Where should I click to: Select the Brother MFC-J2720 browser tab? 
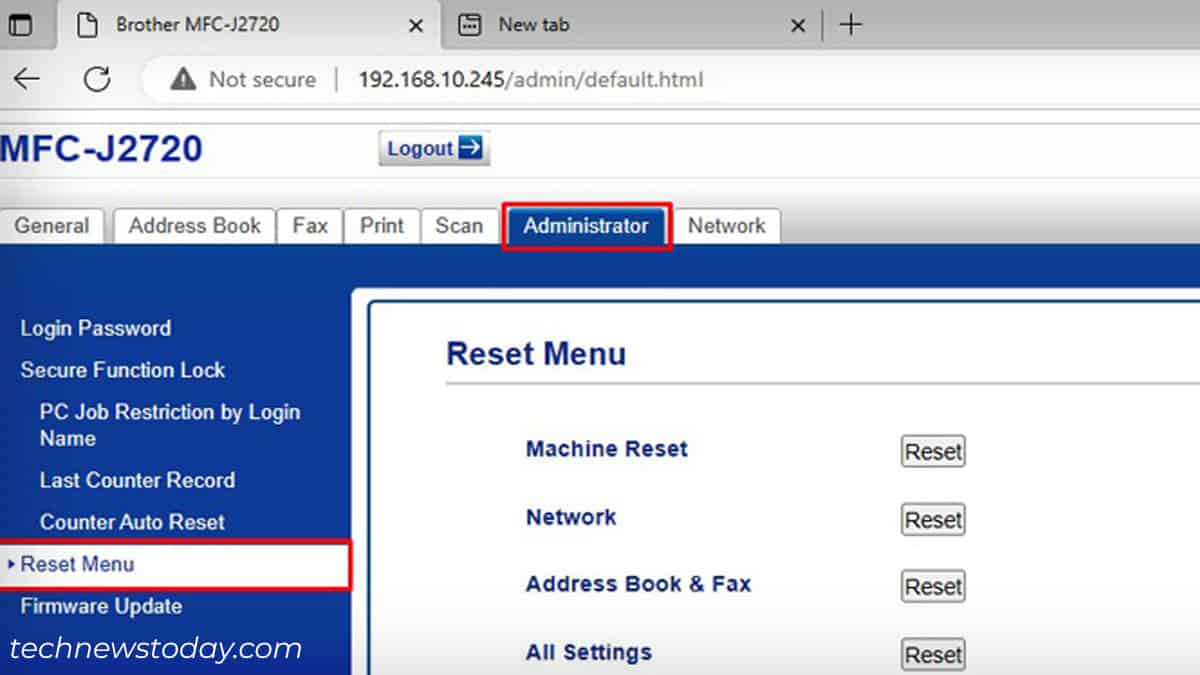251,26
